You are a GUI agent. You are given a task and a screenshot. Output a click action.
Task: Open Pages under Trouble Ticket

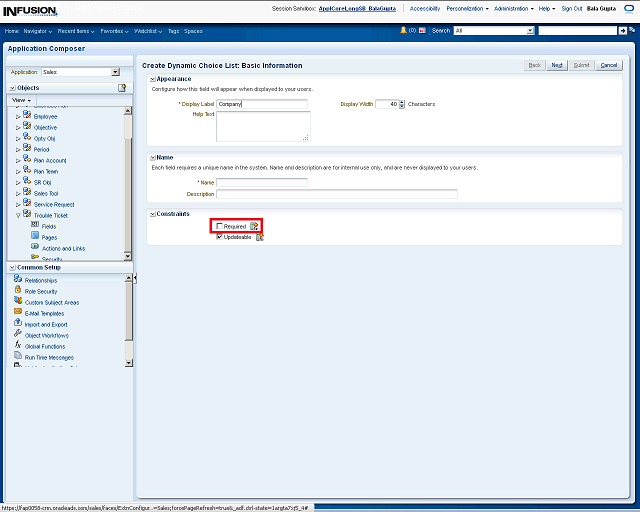pos(49,237)
